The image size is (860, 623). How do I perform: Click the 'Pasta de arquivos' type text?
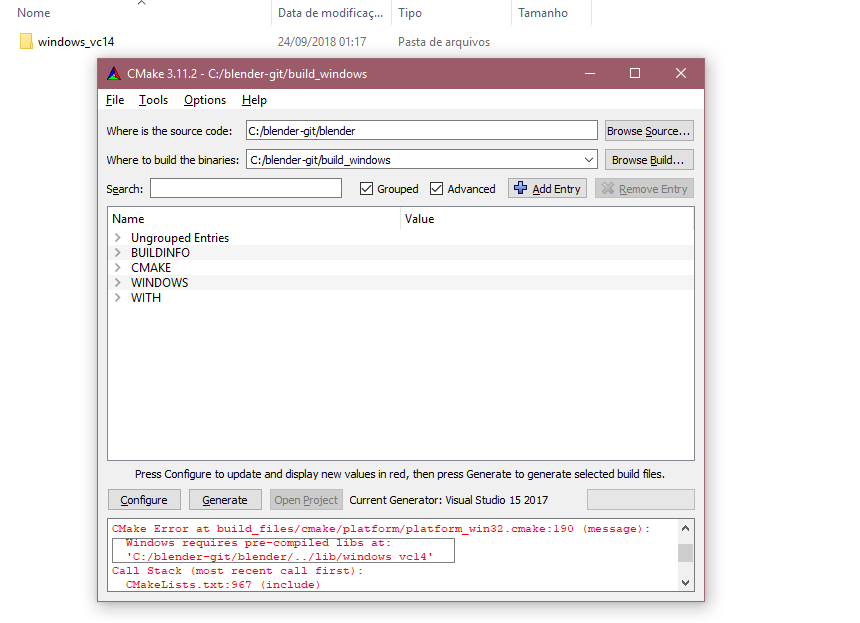(444, 42)
